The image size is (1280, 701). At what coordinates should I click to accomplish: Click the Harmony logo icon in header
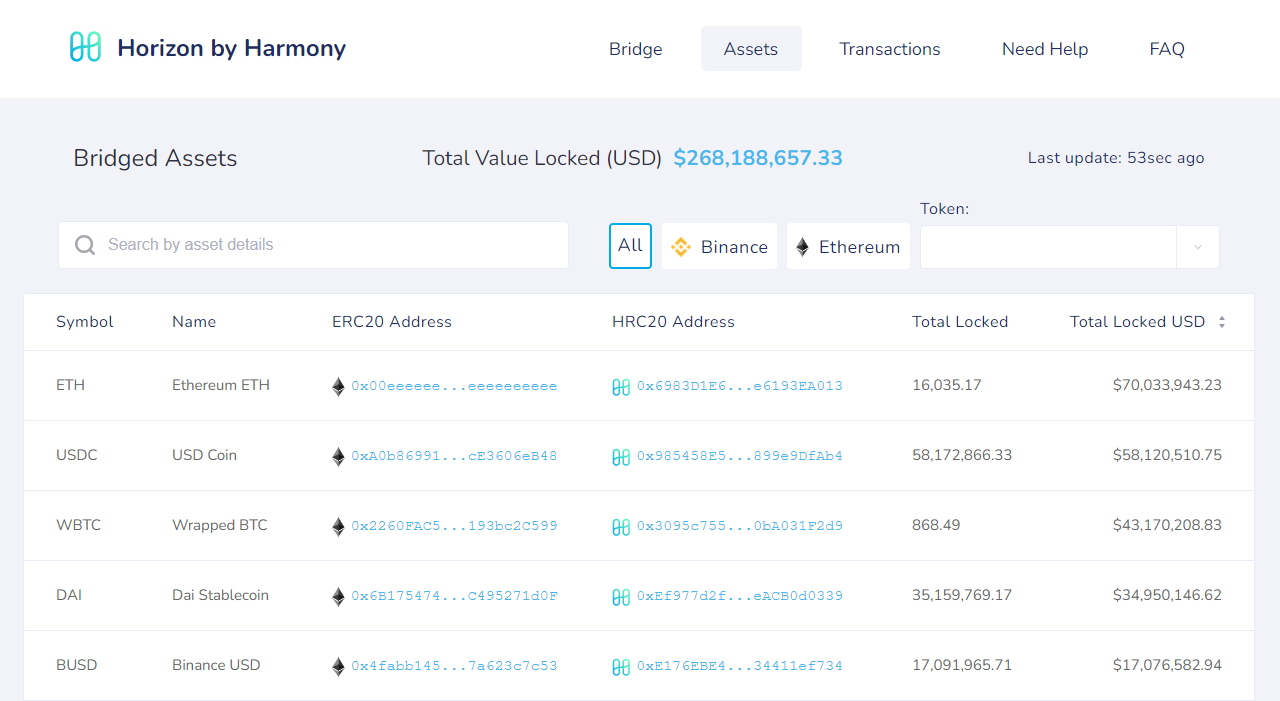(85, 47)
